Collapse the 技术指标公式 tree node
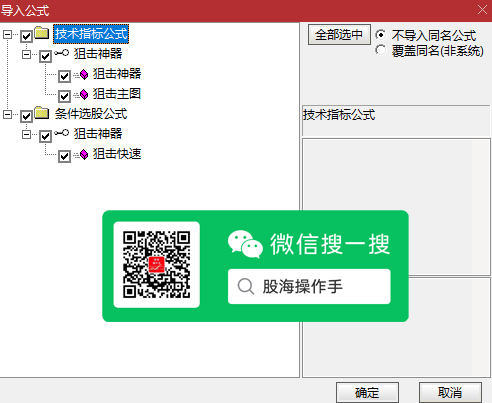The width and height of the screenshot is (492, 403). pyautogui.click(x=7, y=34)
